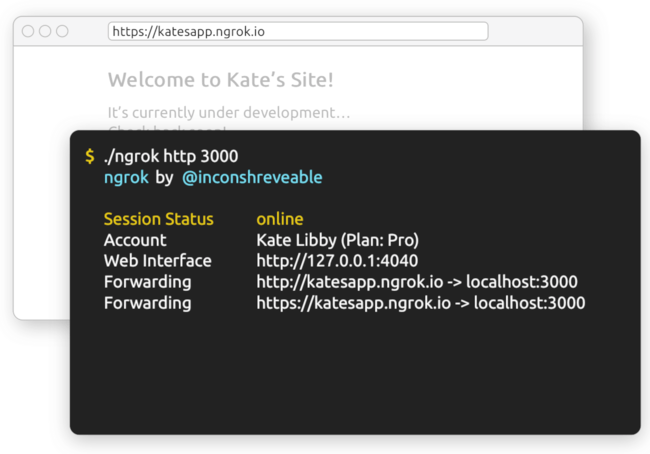The image size is (650, 454).
Task: Click the 'It's currently under development' text
Action: [x=229, y=112]
